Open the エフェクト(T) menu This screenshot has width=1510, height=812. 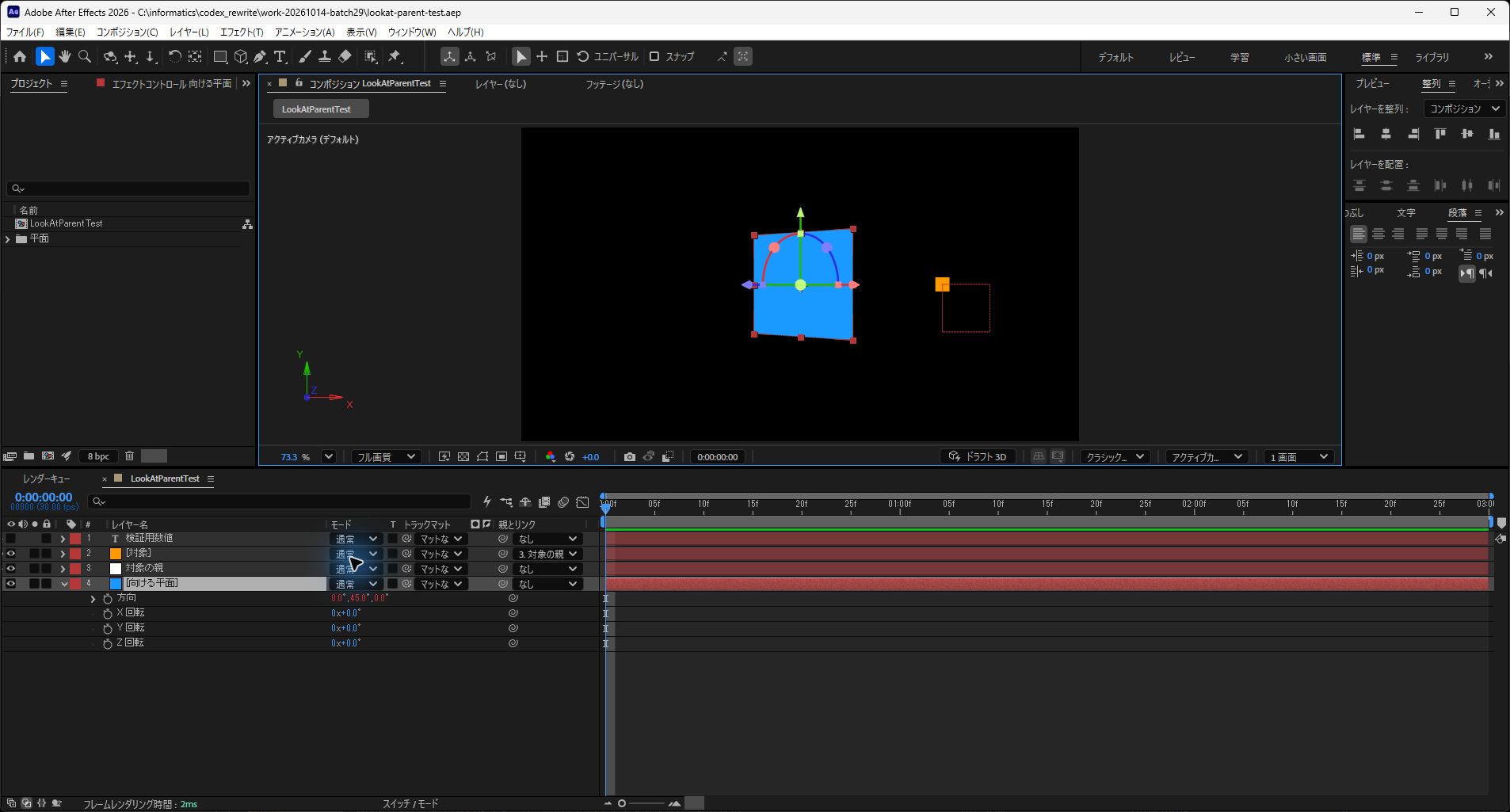tap(242, 32)
